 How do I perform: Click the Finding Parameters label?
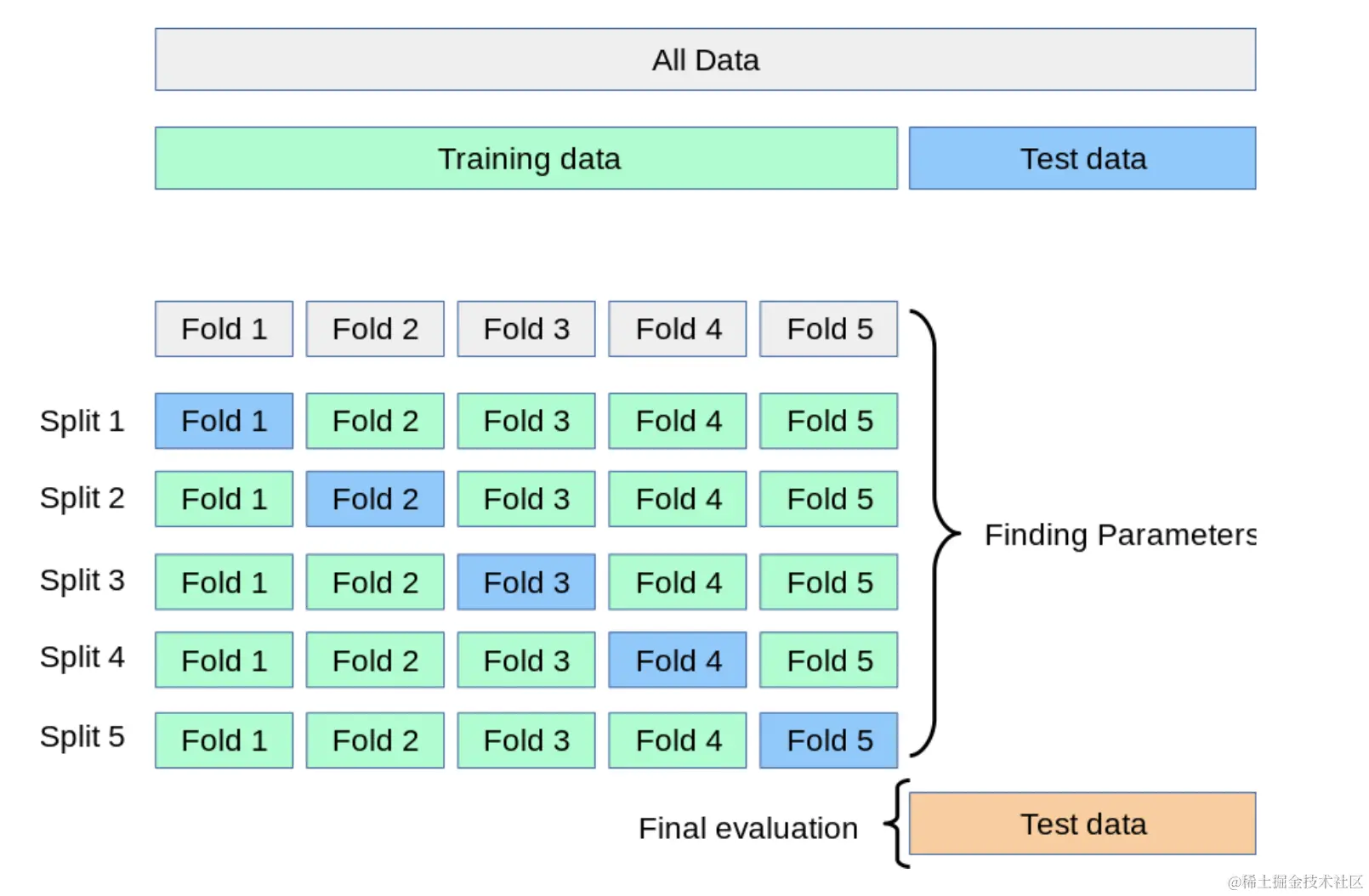tap(1119, 535)
